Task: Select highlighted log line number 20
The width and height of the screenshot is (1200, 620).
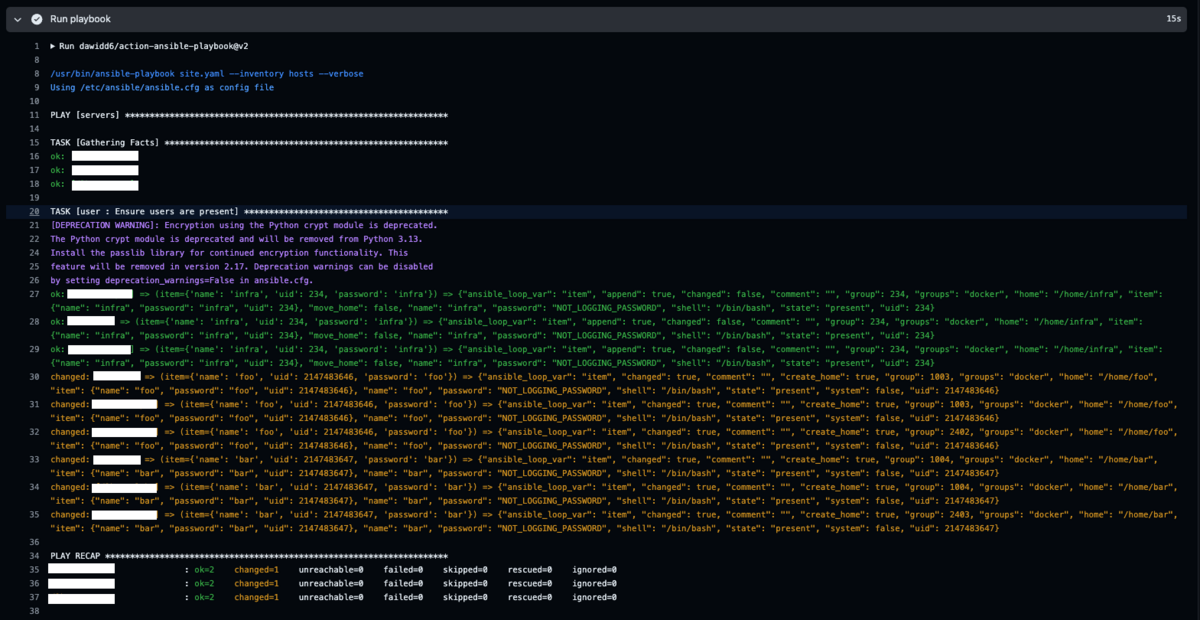Action: 34,212
